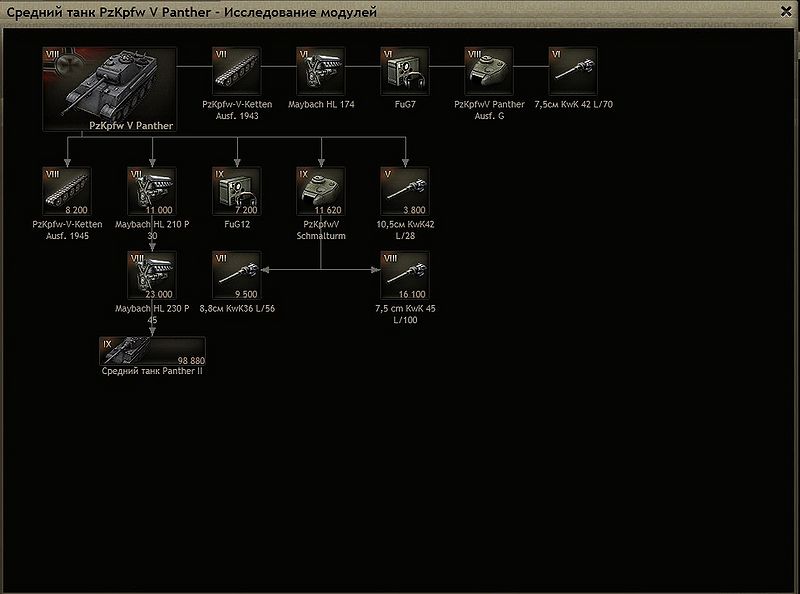Viewport: 800px width, 594px height.
Task: Click the 'FuG12' label text
Action: click(237, 224)
